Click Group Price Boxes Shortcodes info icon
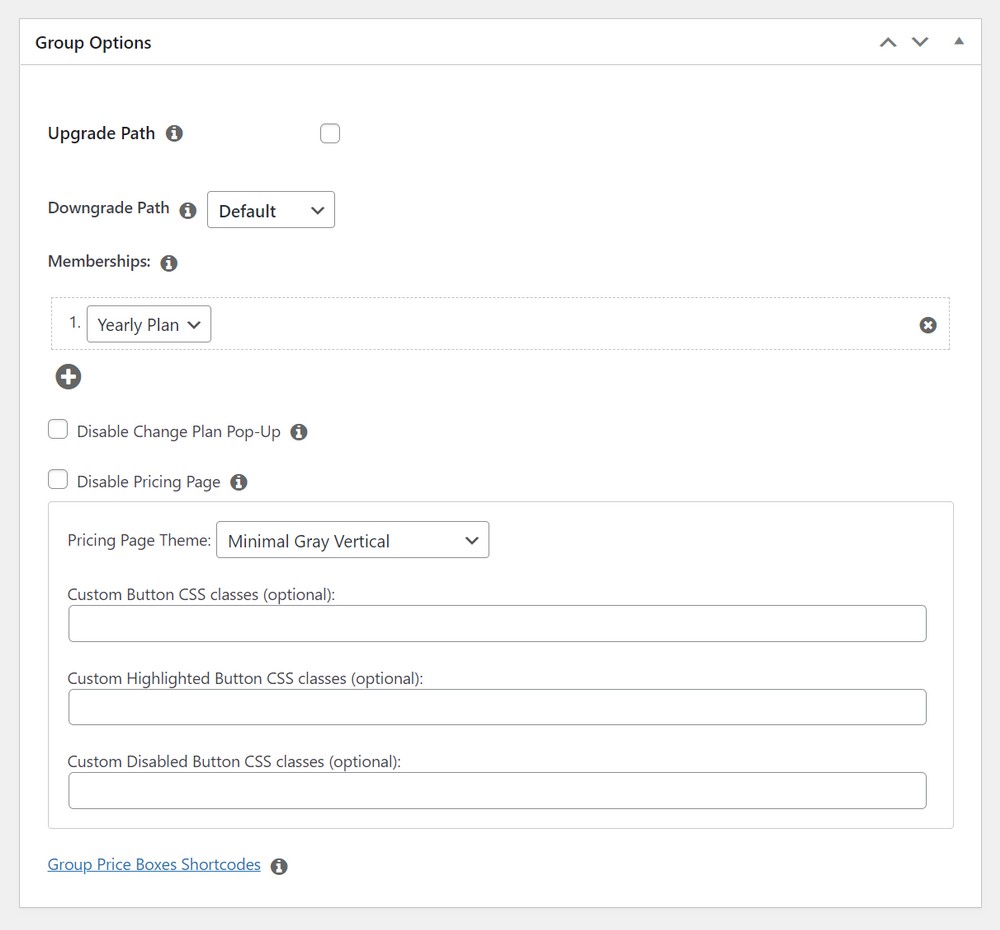 (279, 866)
